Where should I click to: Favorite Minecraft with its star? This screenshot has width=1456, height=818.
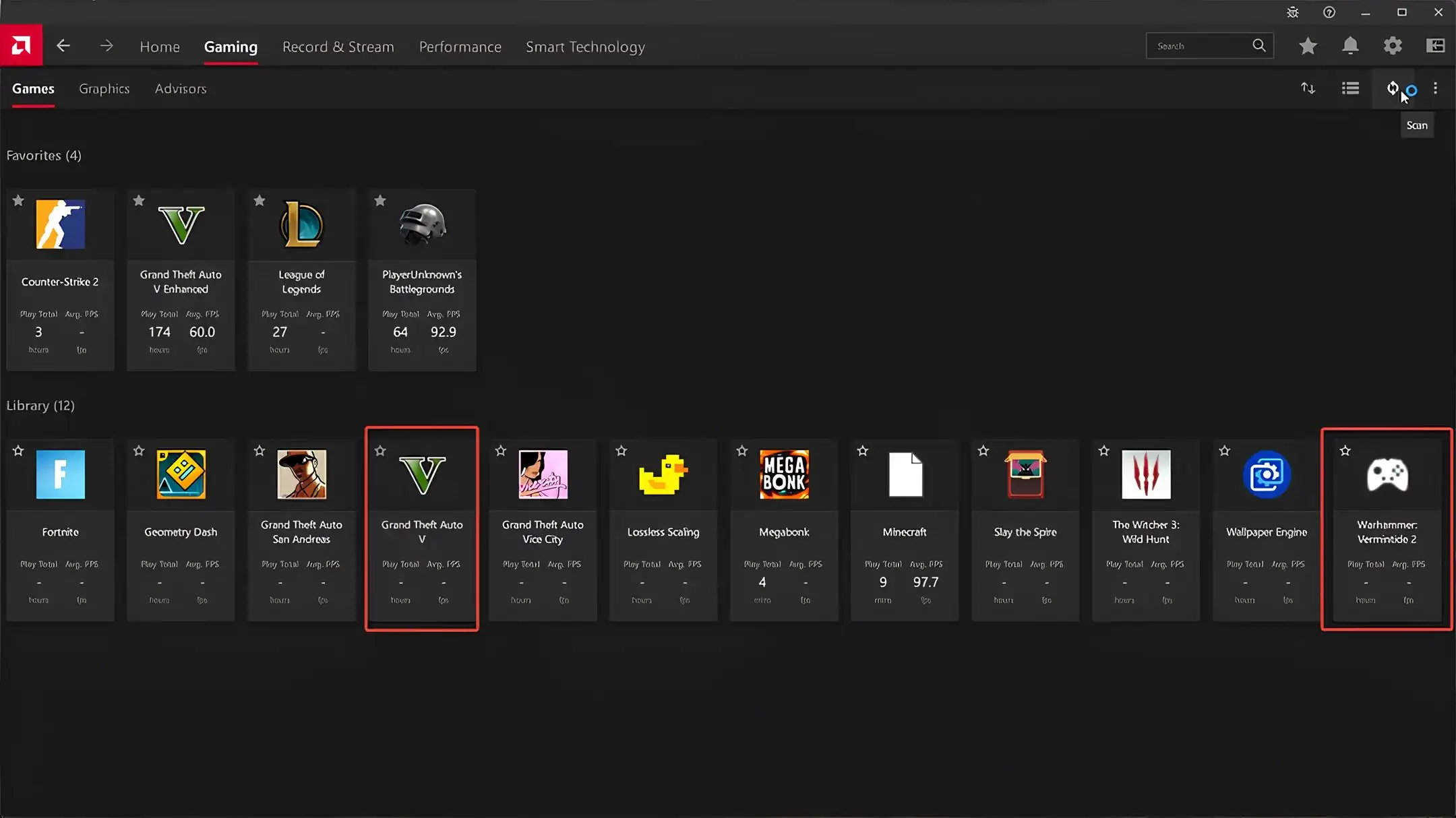(x=863, y=450)
